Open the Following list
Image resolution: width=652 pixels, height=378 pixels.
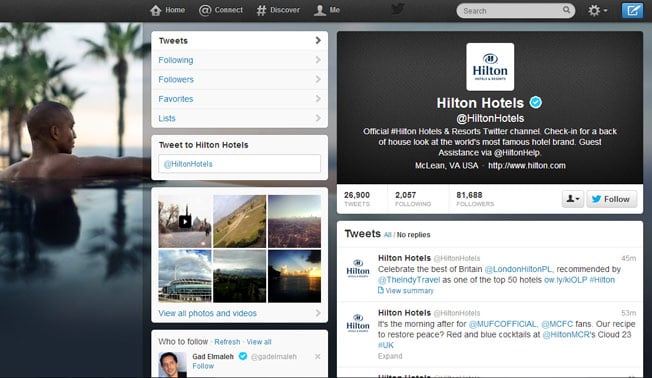click(x=240, y=60)
